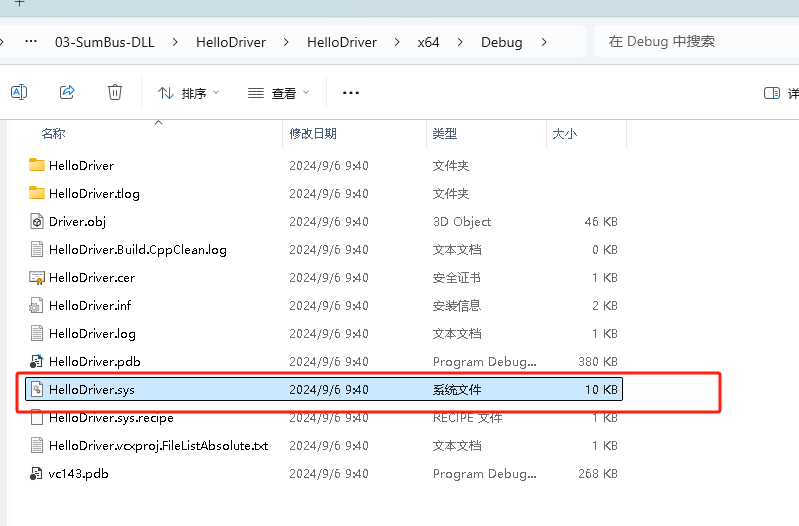Click the 3D Object type cell
The image size is (799, 526).
(x=462, y=222)
